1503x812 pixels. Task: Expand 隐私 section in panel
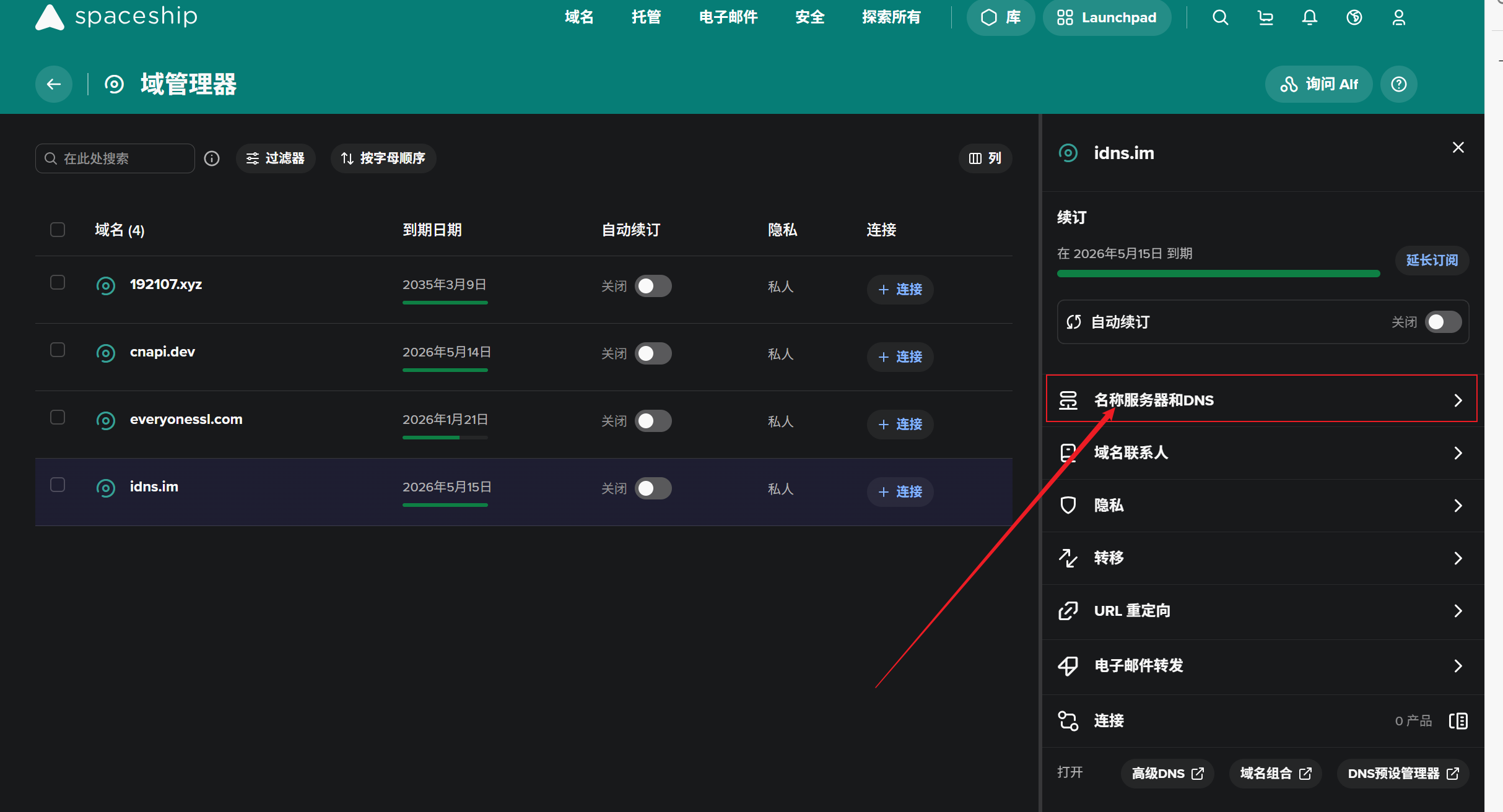(1261, 506)
